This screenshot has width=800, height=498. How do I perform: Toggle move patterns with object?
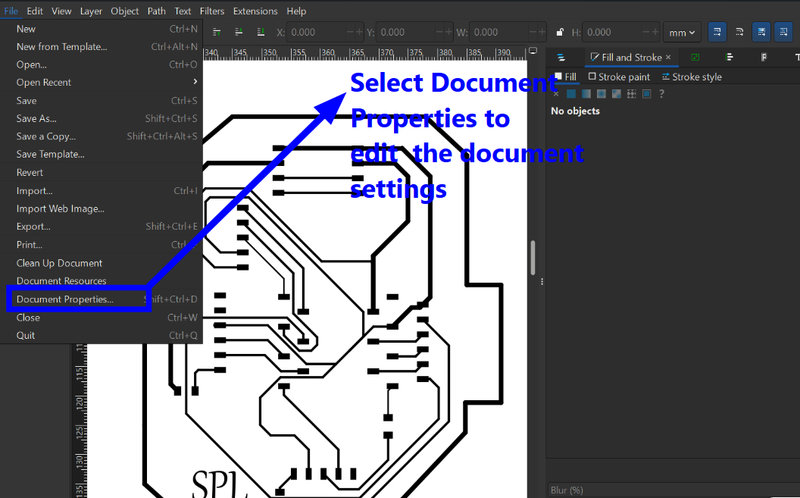coord(783,32)
